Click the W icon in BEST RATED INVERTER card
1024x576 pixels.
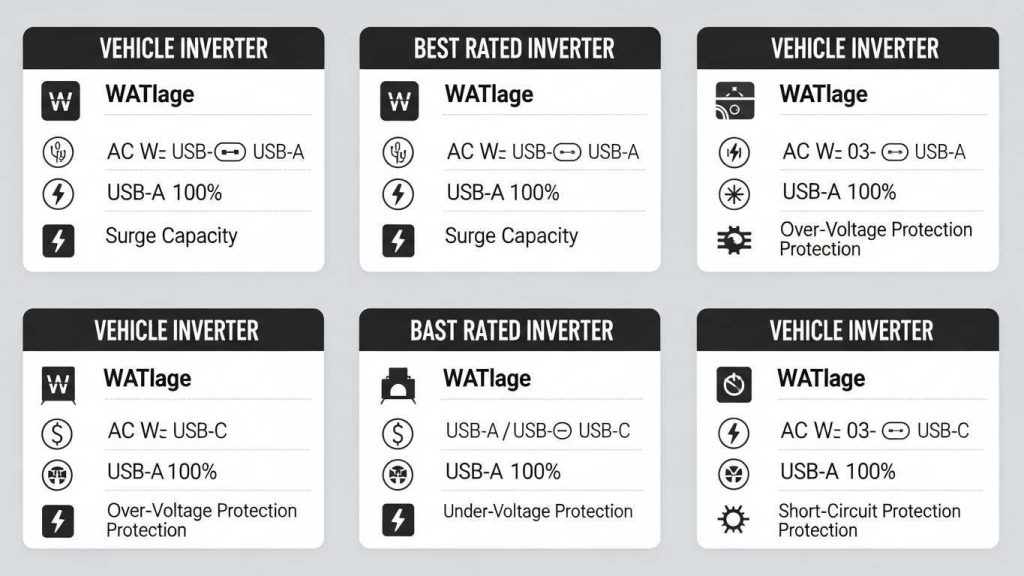pyautogui.click(x=398, y=101)
